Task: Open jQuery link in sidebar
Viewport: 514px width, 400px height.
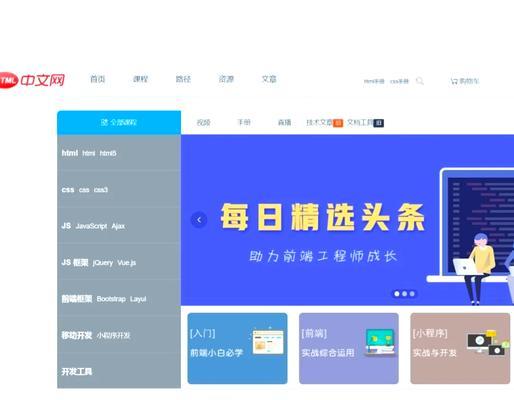Action: [x=103, y=263]
